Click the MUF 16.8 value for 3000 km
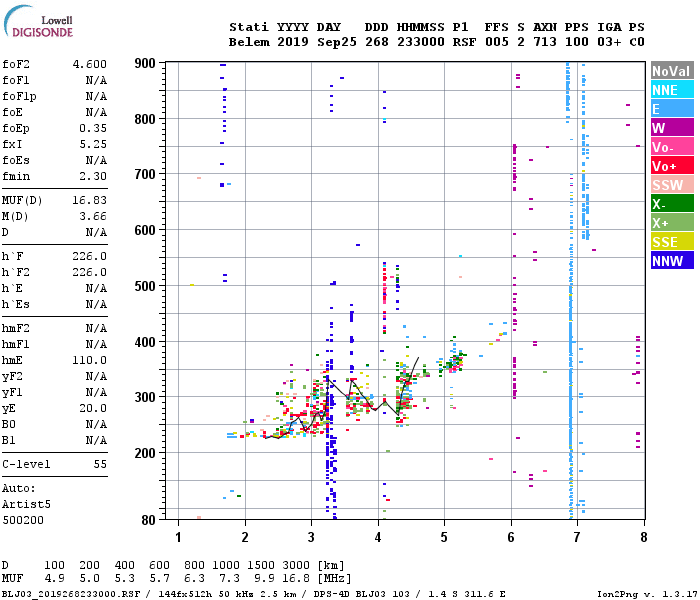This screenshot has width=700, height=600. [296, 579]
